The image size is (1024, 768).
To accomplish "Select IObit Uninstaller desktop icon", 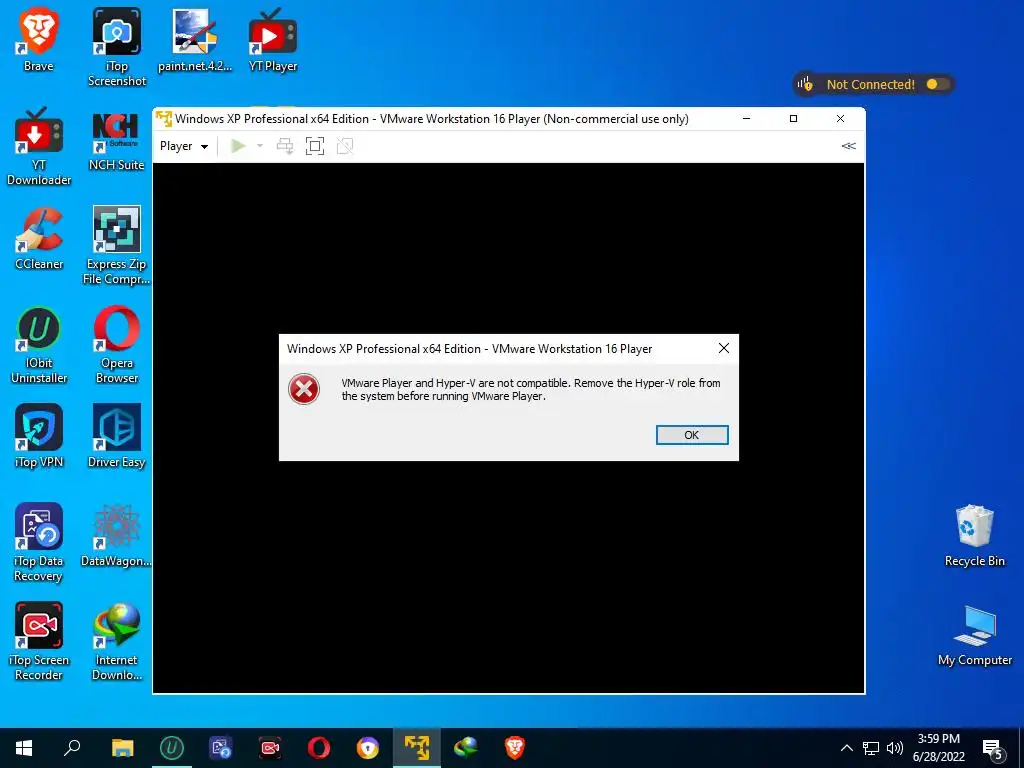I will (x=39, y=345).
